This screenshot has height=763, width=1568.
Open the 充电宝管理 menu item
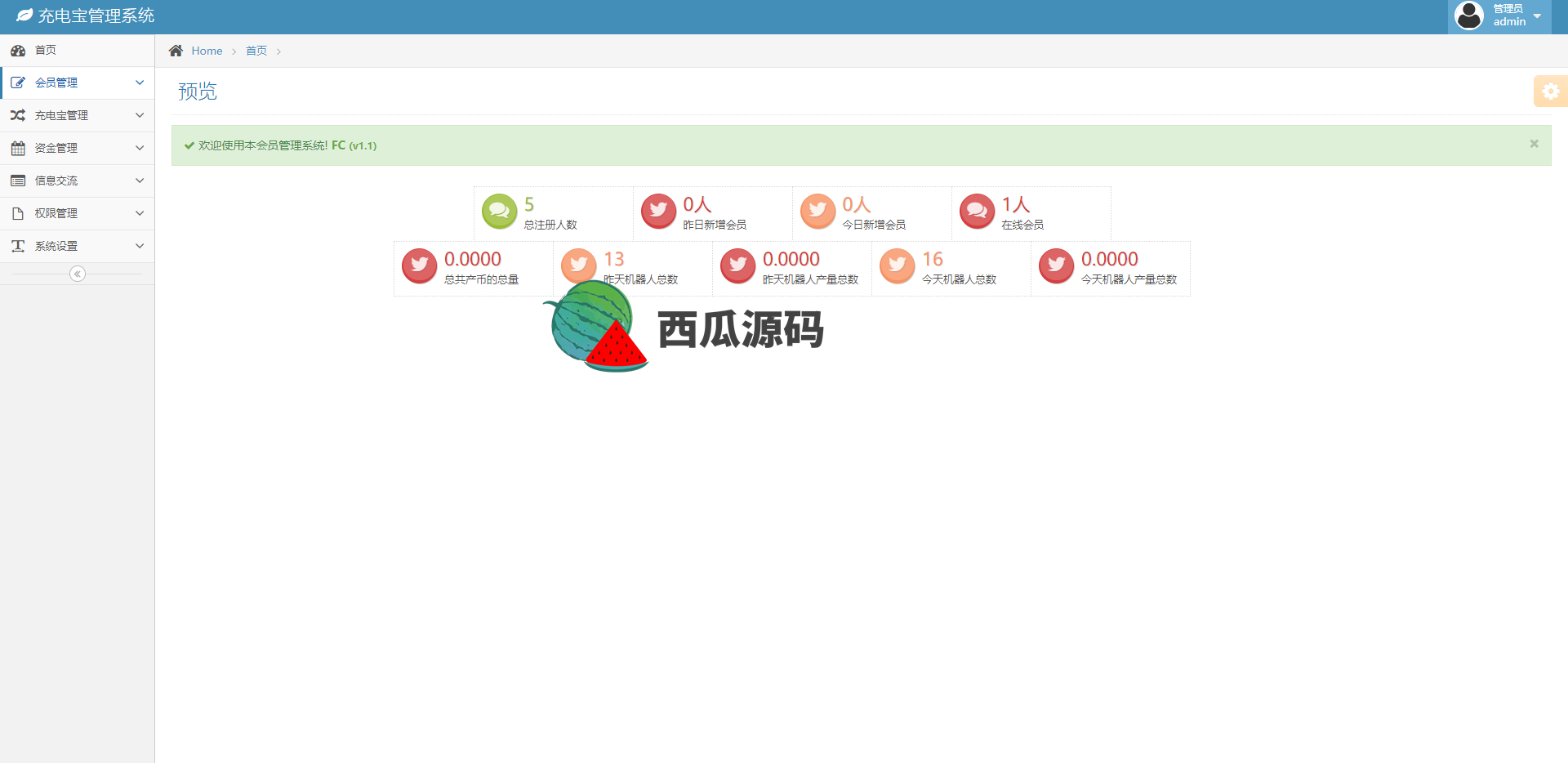(x=78, y=115)
